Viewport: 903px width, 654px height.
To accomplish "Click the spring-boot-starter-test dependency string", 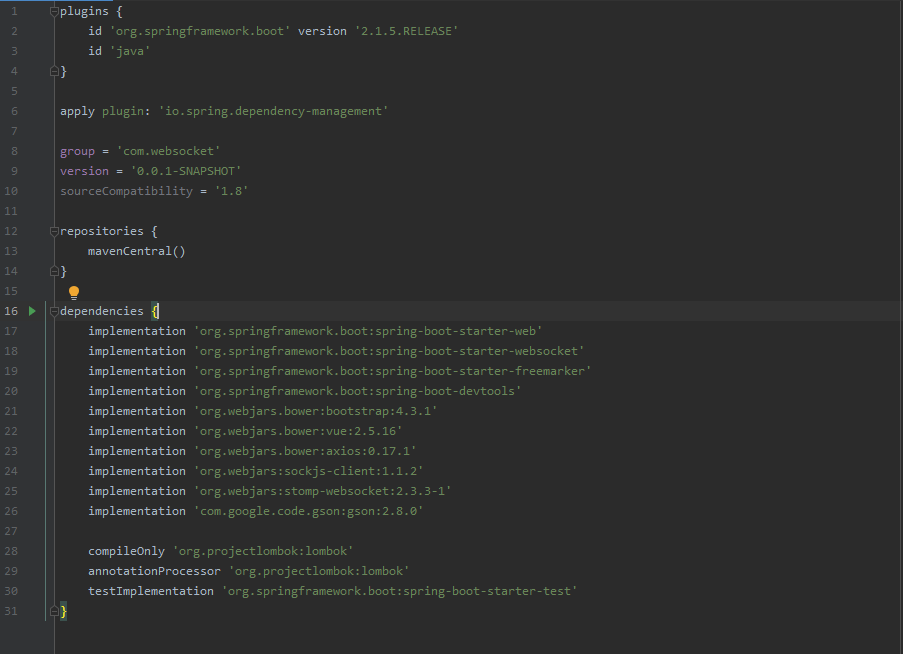I will pyautogui.click(x=399, y=591).
